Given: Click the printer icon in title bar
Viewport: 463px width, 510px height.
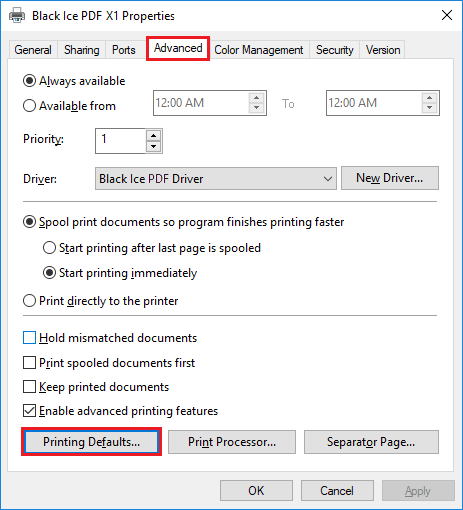Looking at the screenshot, I should point(17,15).
